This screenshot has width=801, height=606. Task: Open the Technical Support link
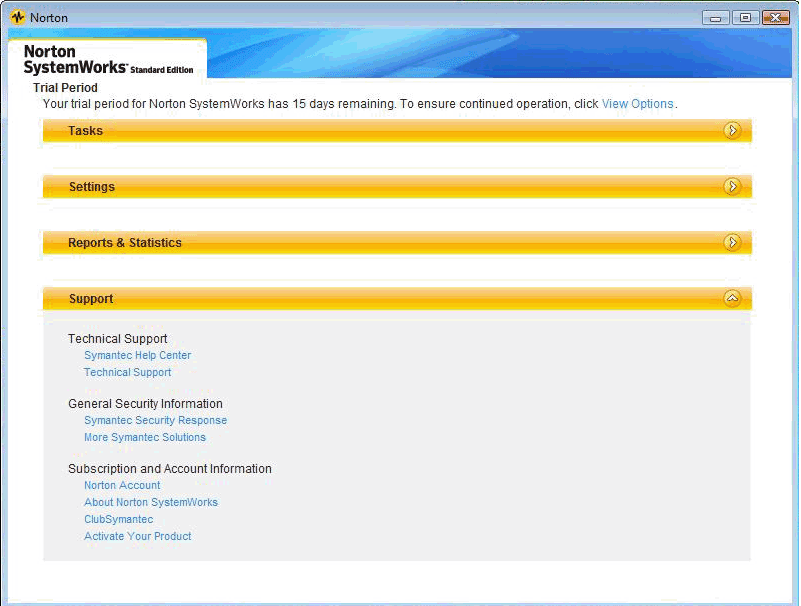point(127,372)
